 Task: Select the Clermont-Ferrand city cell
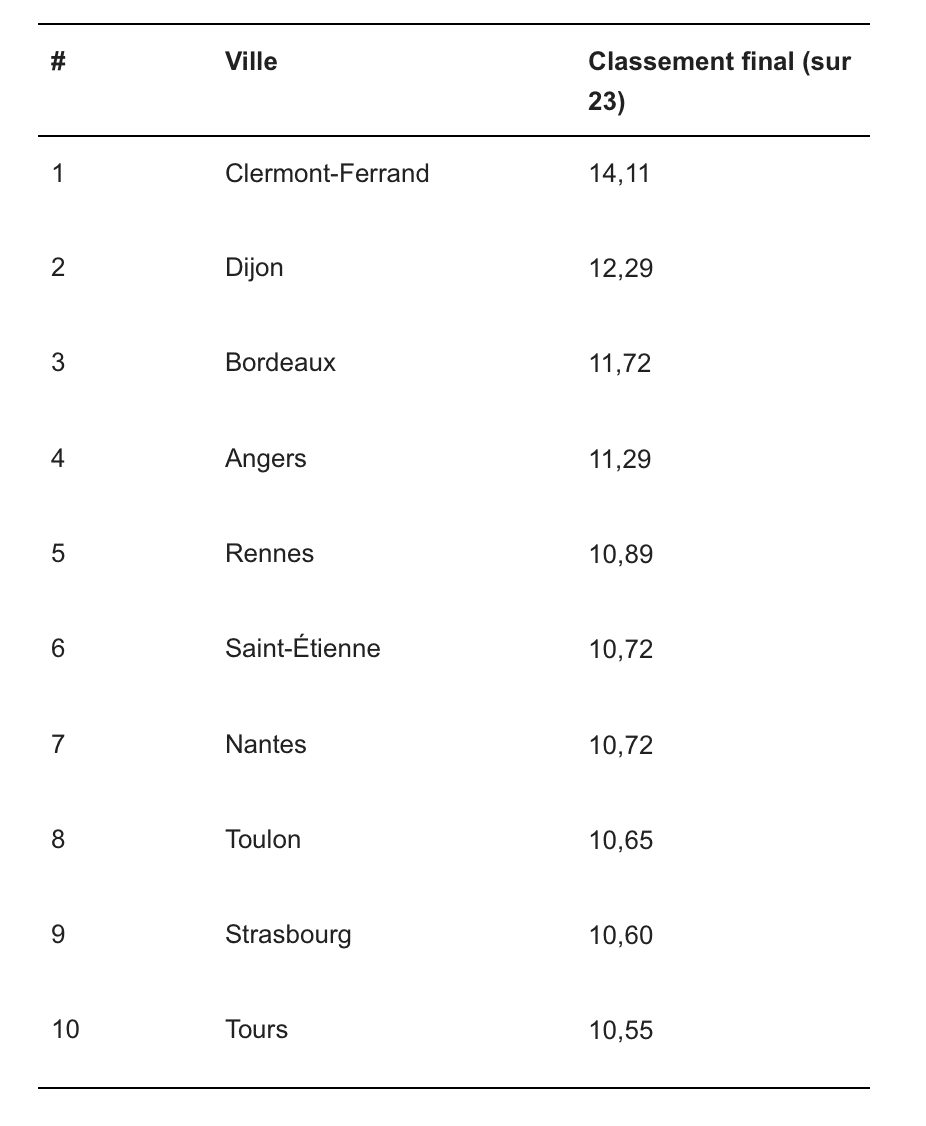tap(327, 174)
